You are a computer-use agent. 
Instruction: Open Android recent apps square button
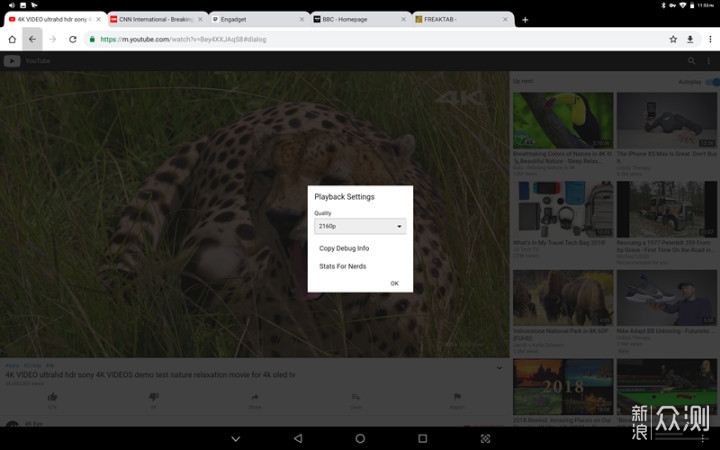(422, 439)
